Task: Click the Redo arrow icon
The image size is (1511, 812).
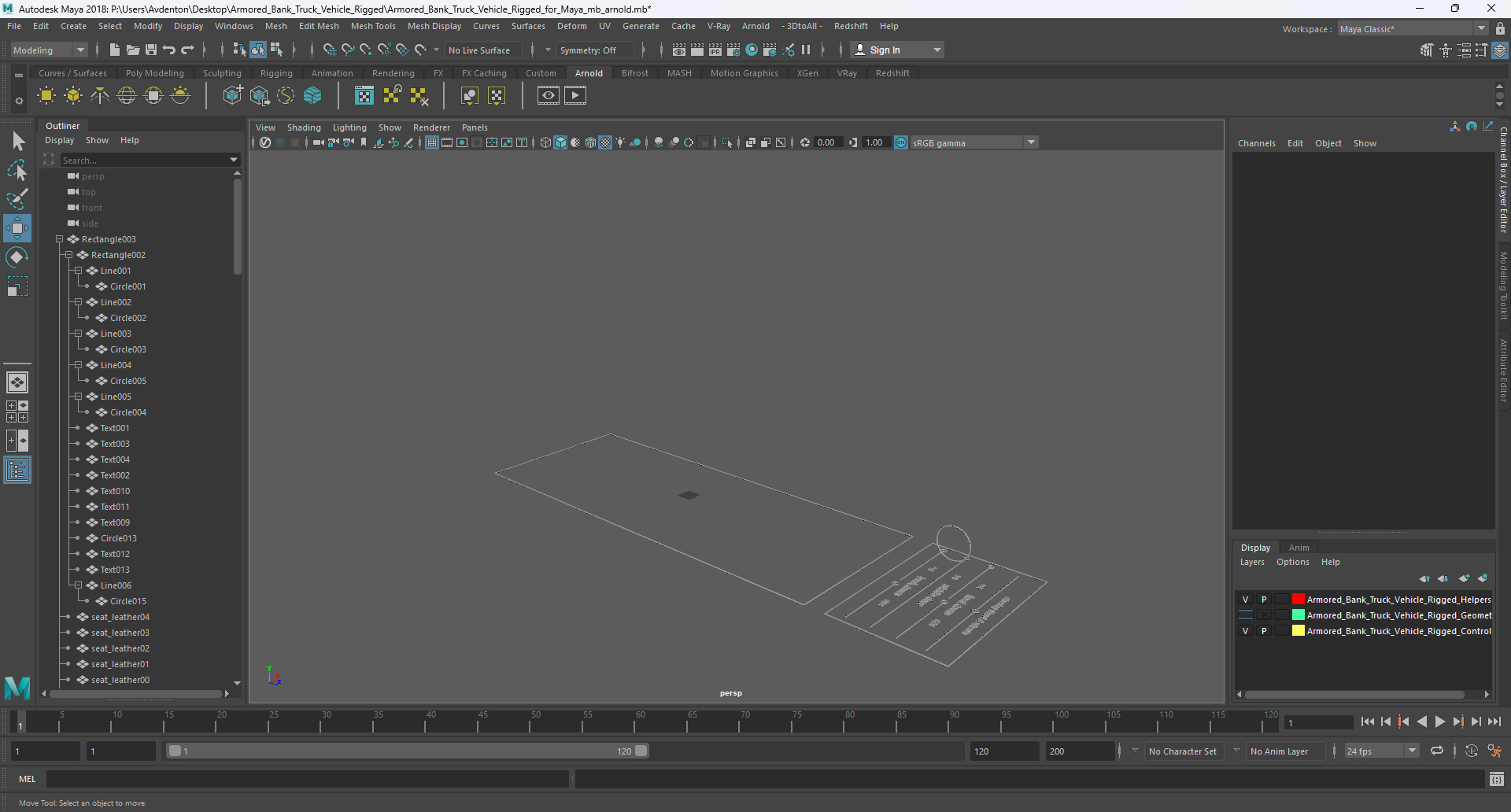Action: (187, 50)
